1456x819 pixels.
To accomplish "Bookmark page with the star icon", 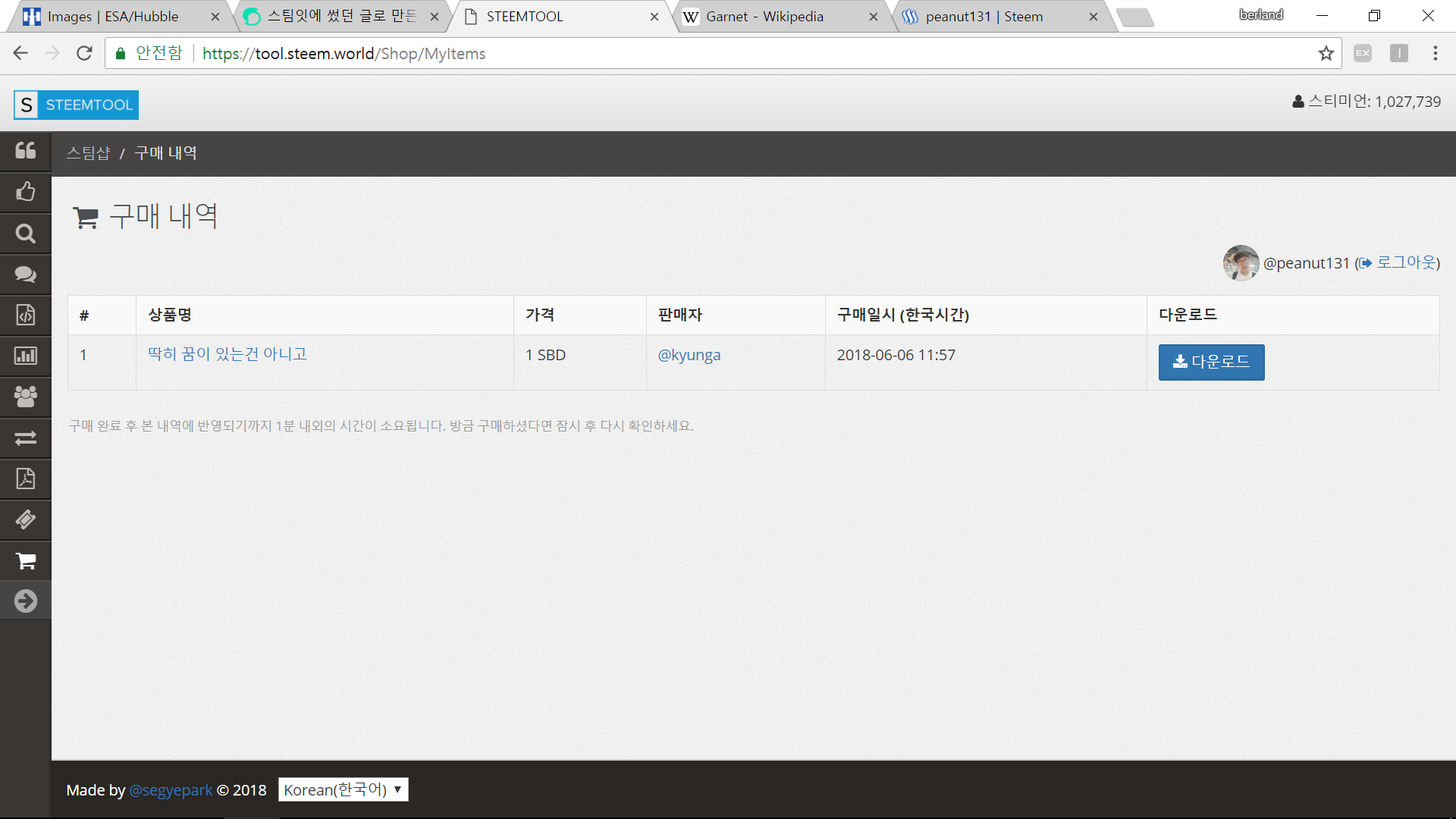I will pos(1326,53).
